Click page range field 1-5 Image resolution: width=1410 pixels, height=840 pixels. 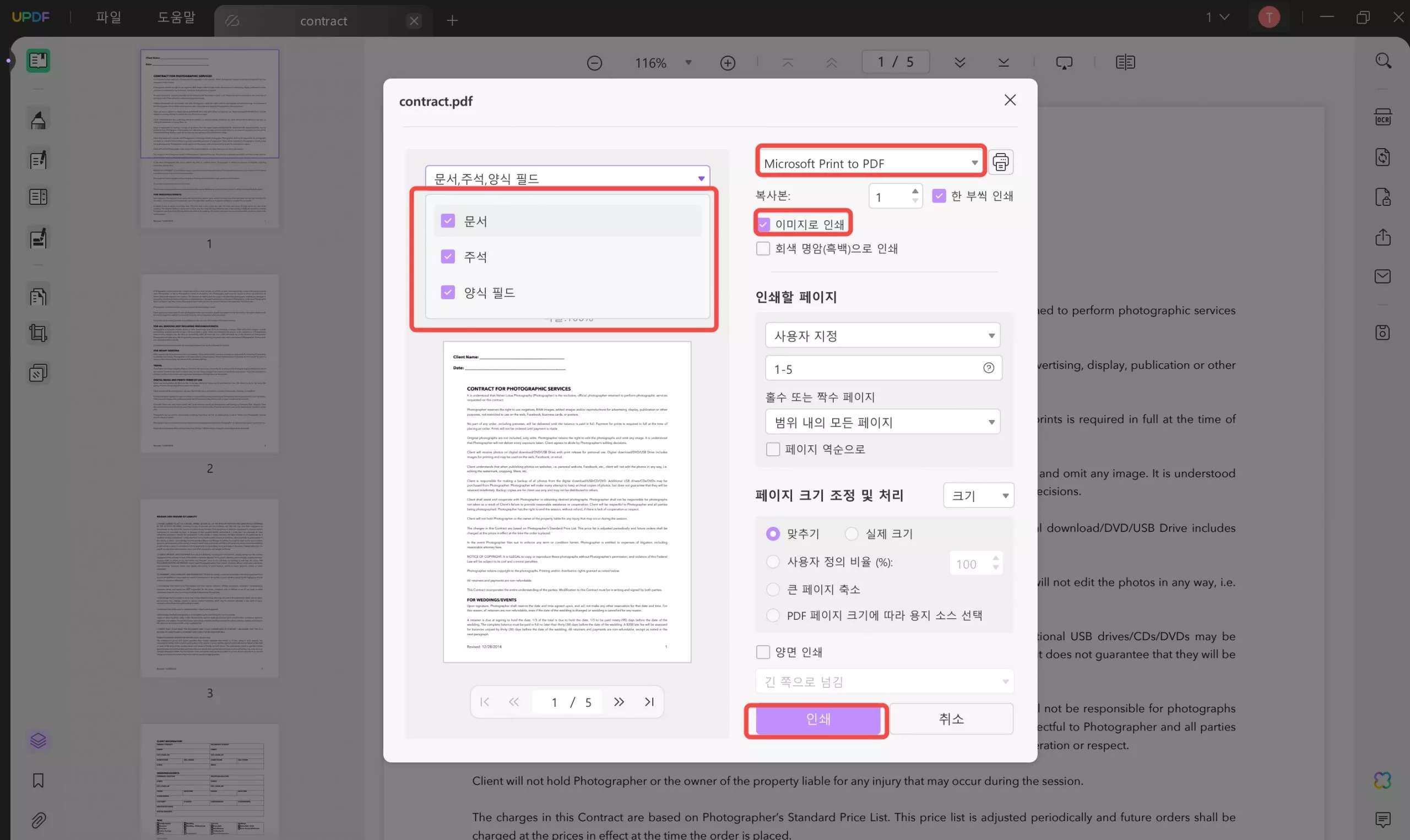click(883, 369)
